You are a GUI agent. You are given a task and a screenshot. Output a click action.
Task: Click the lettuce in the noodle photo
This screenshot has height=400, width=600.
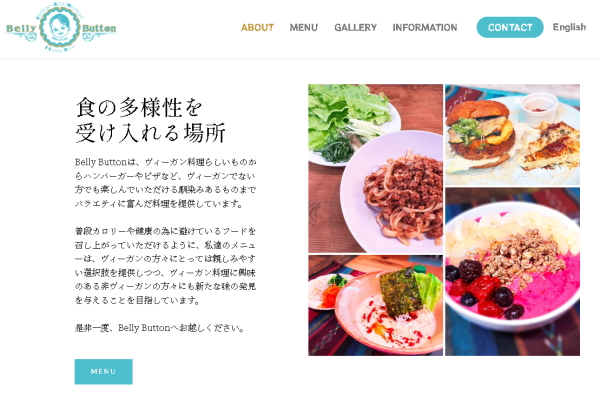(x=346, y=107)
